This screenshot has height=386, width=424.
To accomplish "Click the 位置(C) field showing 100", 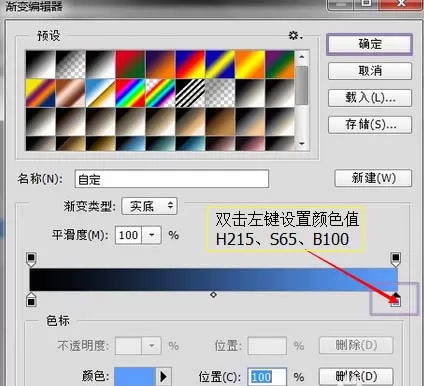I will [267, 377].
